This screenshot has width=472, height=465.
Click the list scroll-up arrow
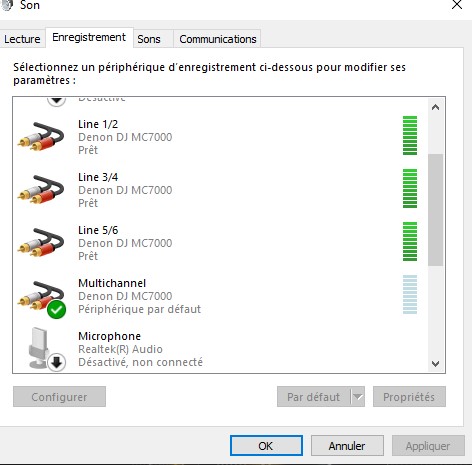(x=435, y=107)
